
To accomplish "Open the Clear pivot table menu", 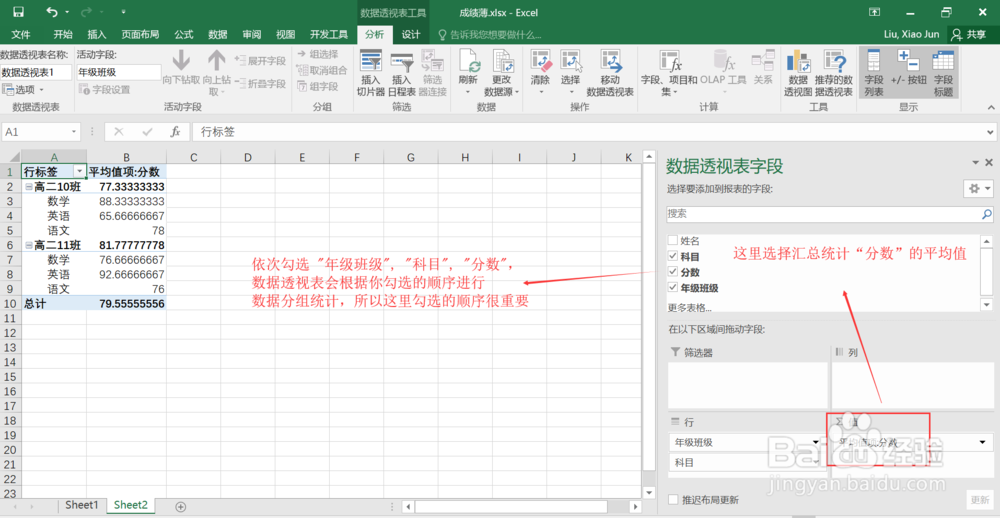I will (x=540, y=73).
